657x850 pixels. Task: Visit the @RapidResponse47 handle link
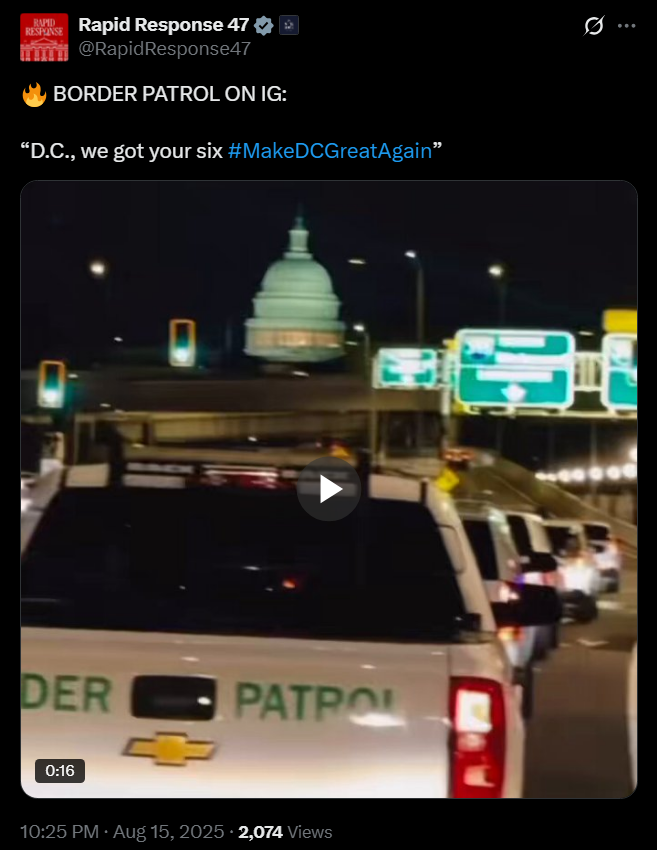[x=165, y=49]
